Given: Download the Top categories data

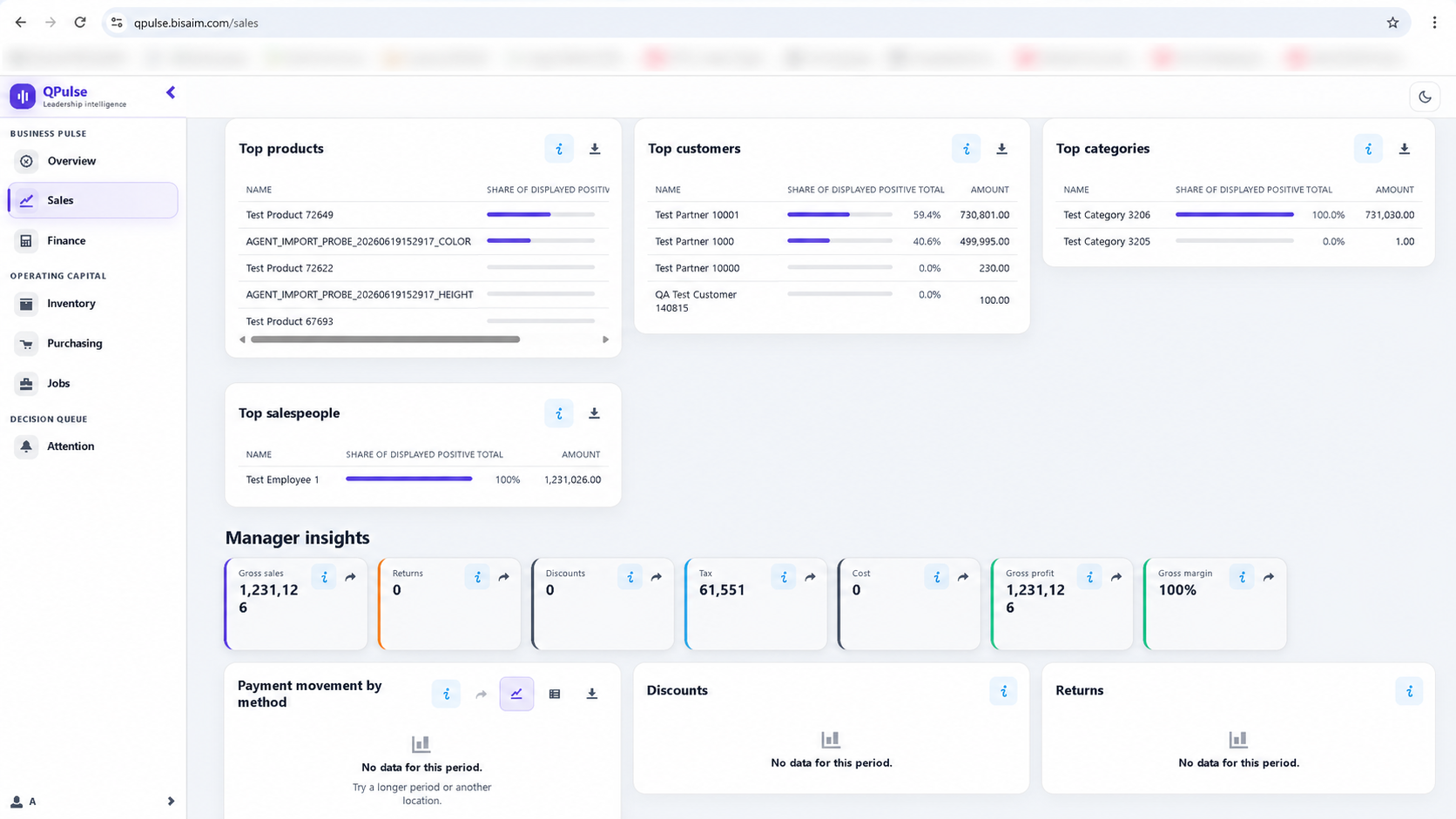Looking at the screenshot, I should (1404, 149).
